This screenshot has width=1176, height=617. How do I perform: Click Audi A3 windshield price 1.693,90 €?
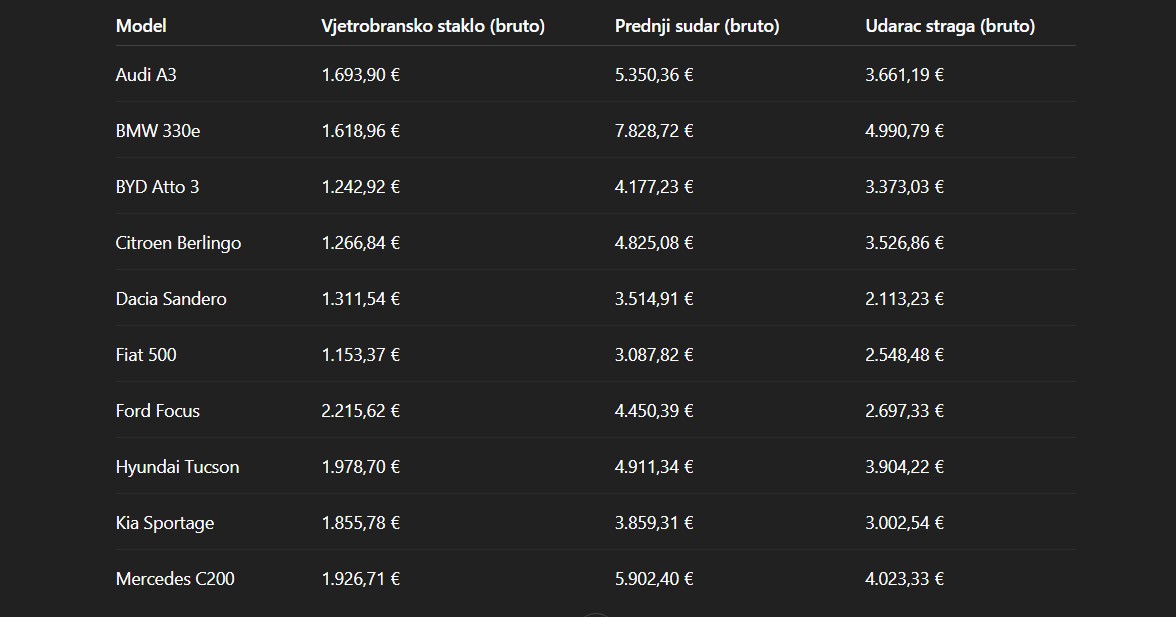(x=361, y=74)
